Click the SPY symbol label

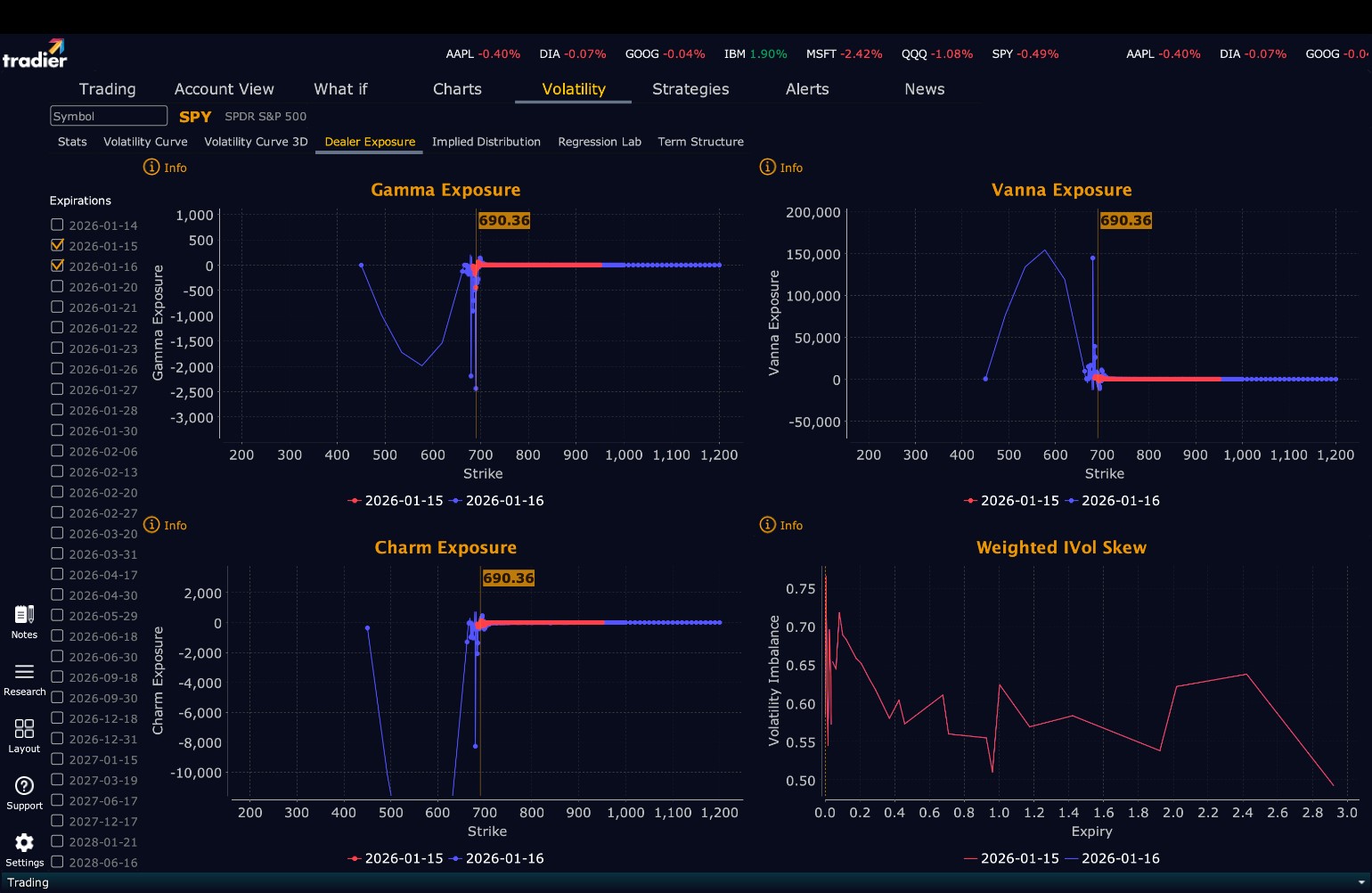pos(195,117)
